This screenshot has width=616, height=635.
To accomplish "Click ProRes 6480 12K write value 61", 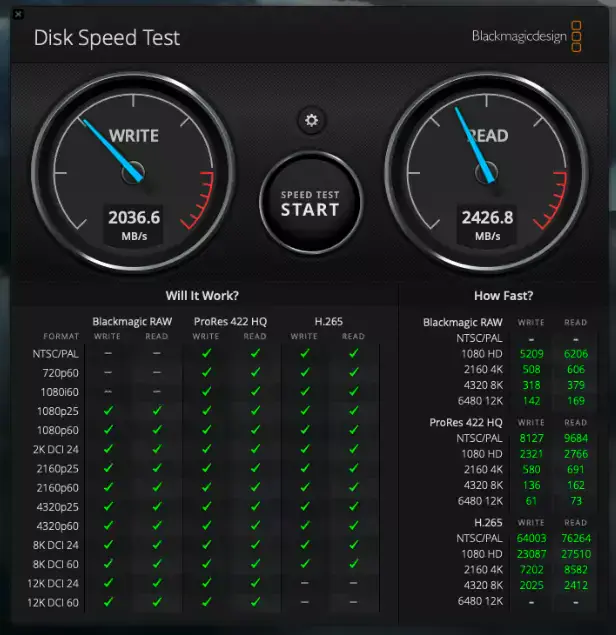I will (531, 501).
